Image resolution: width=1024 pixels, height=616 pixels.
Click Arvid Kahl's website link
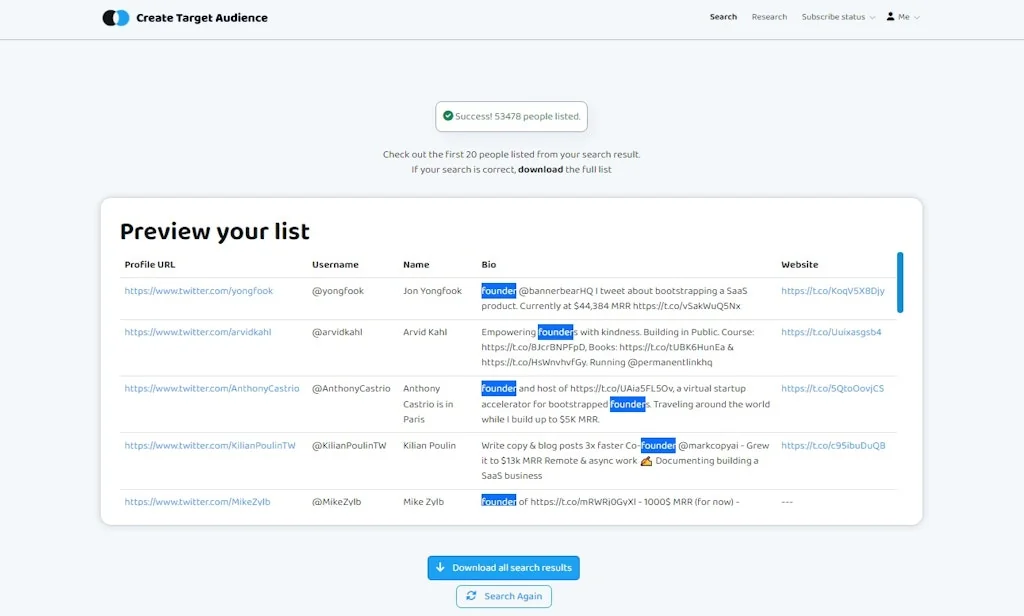point(832,331)
